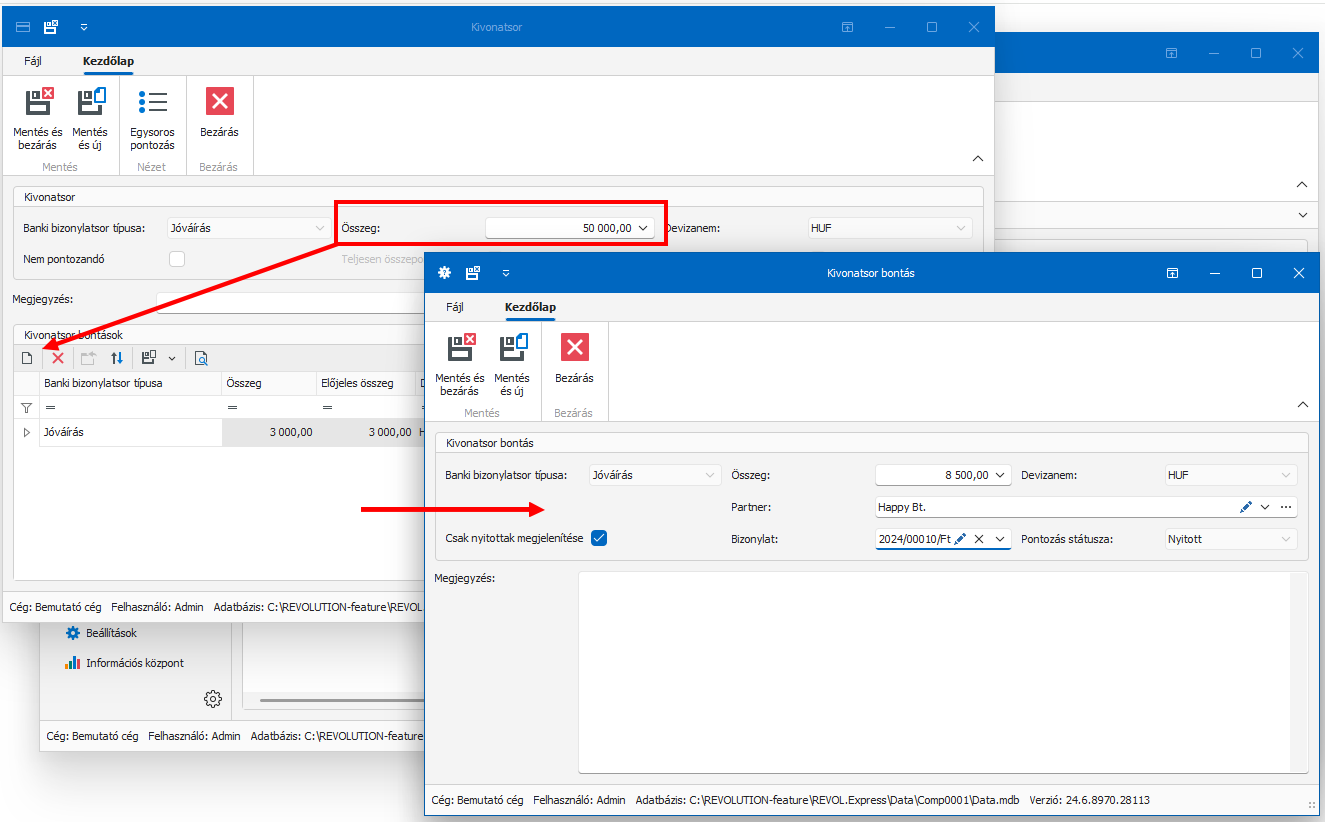1325x822 pixels.
Task: Open Egysoros pontozás view
Action: 152,116
